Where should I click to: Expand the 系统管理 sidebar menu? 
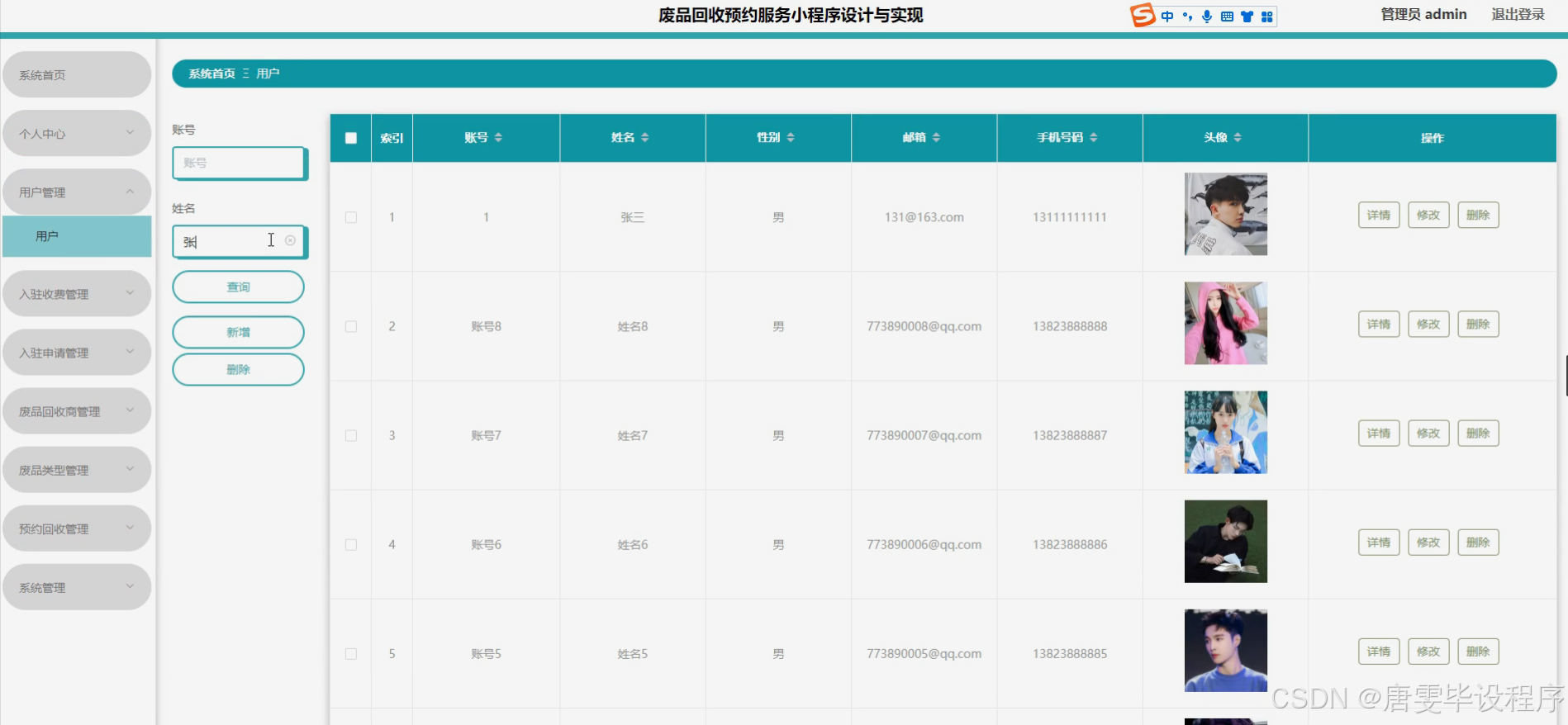click(x=77, y=586)
